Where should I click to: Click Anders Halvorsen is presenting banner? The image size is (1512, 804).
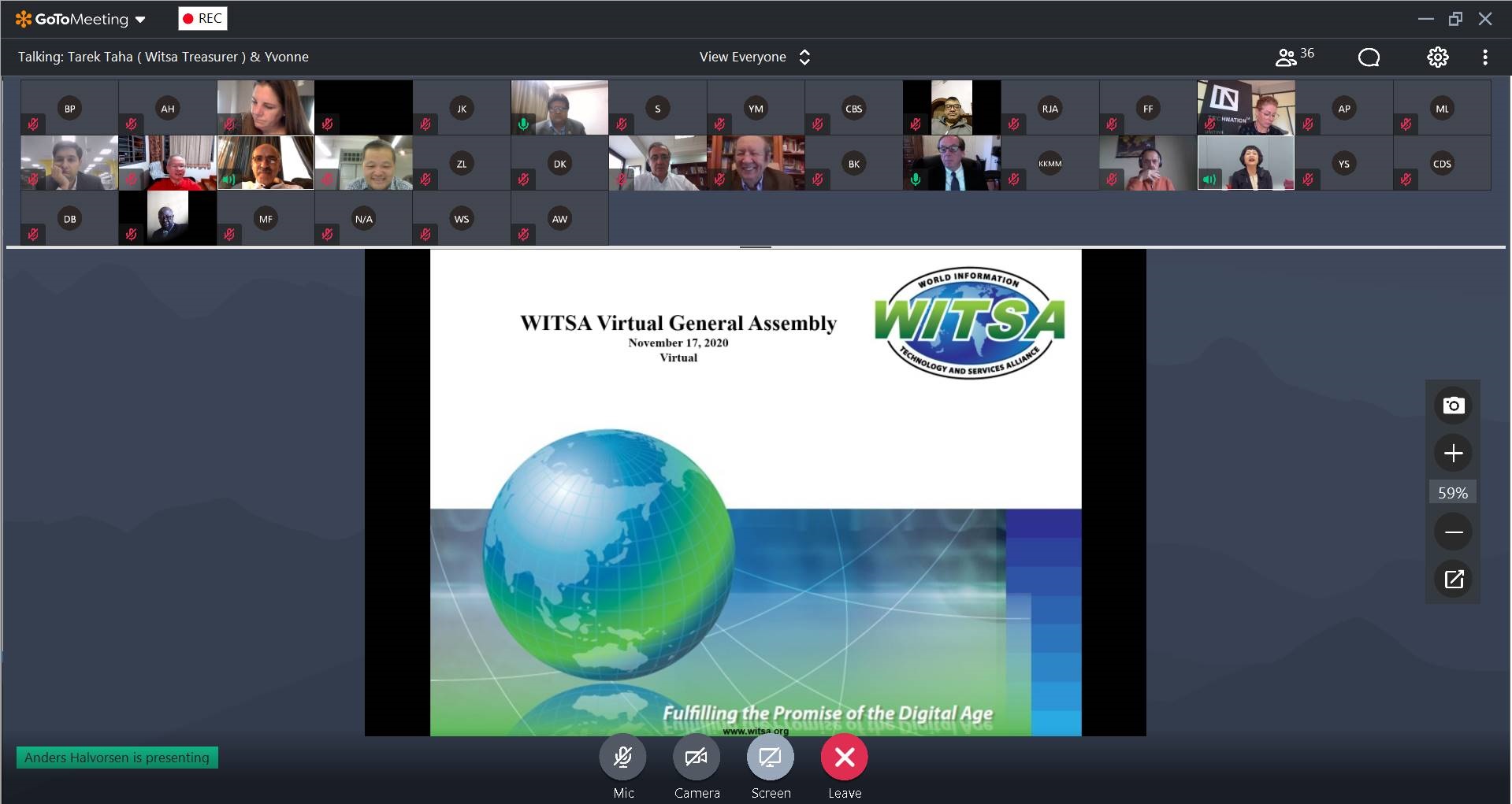tap(117, 758)
